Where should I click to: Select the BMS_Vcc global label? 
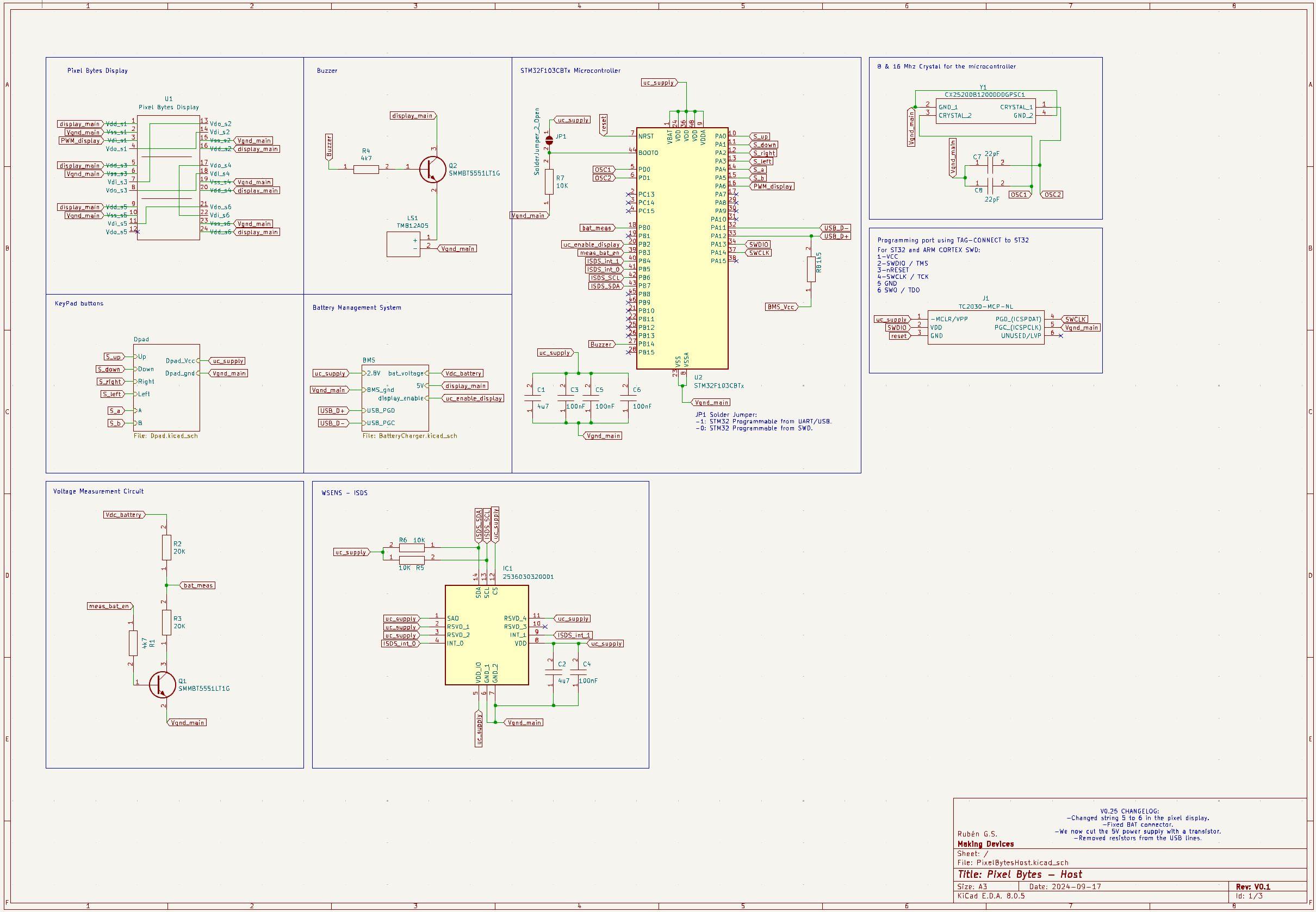coord(781,308)
